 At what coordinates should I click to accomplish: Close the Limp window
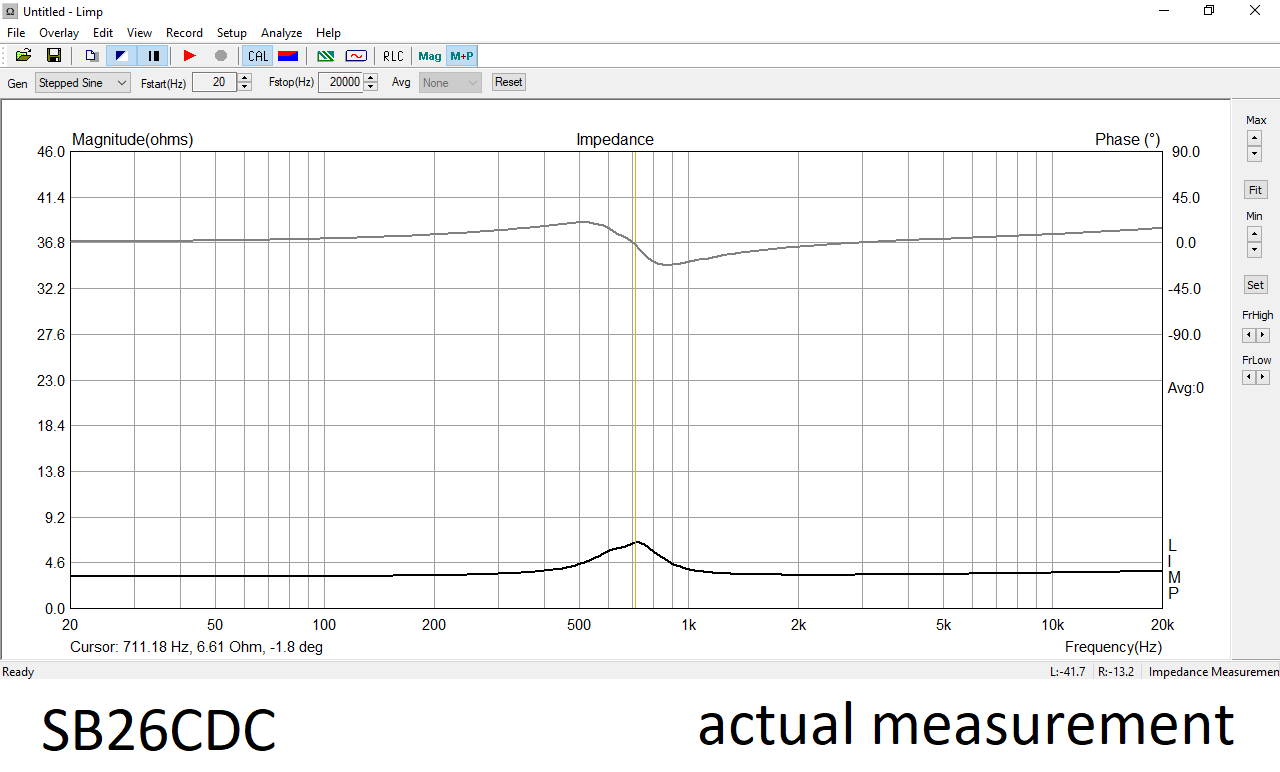click(1255, 11)
